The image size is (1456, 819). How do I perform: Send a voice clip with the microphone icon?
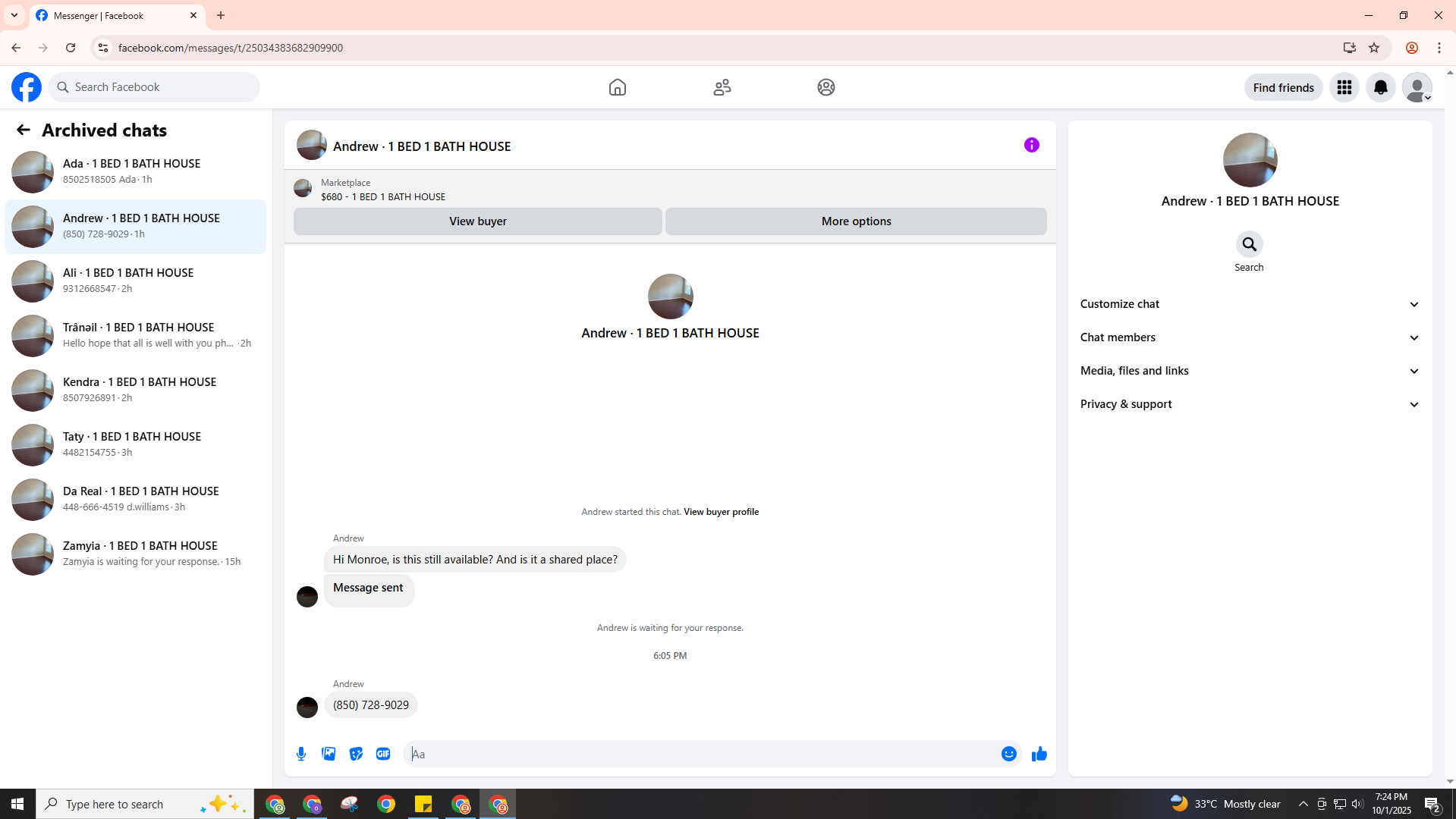pos(301,754)
